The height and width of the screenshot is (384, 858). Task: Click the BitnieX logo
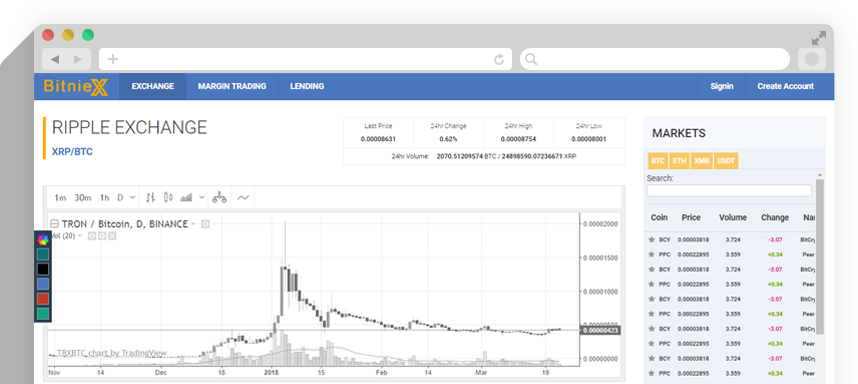click(76, 86)
